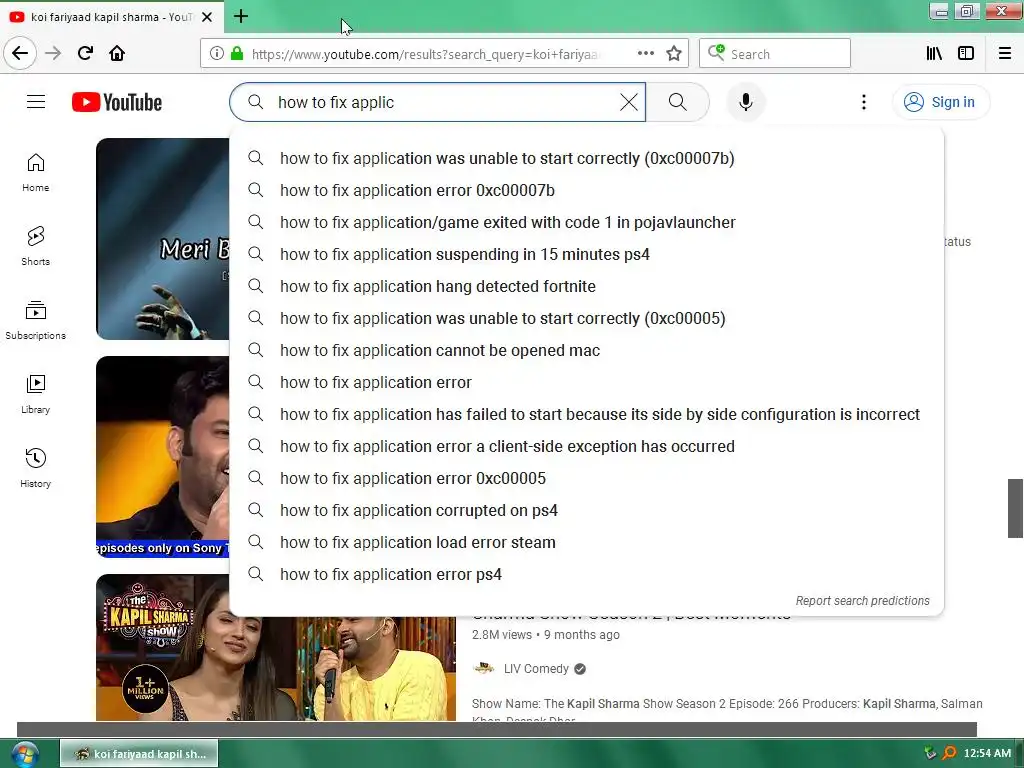
Task: Select suggestion 'suspending in 15 minutes ps4'
Action: point(586,254)
